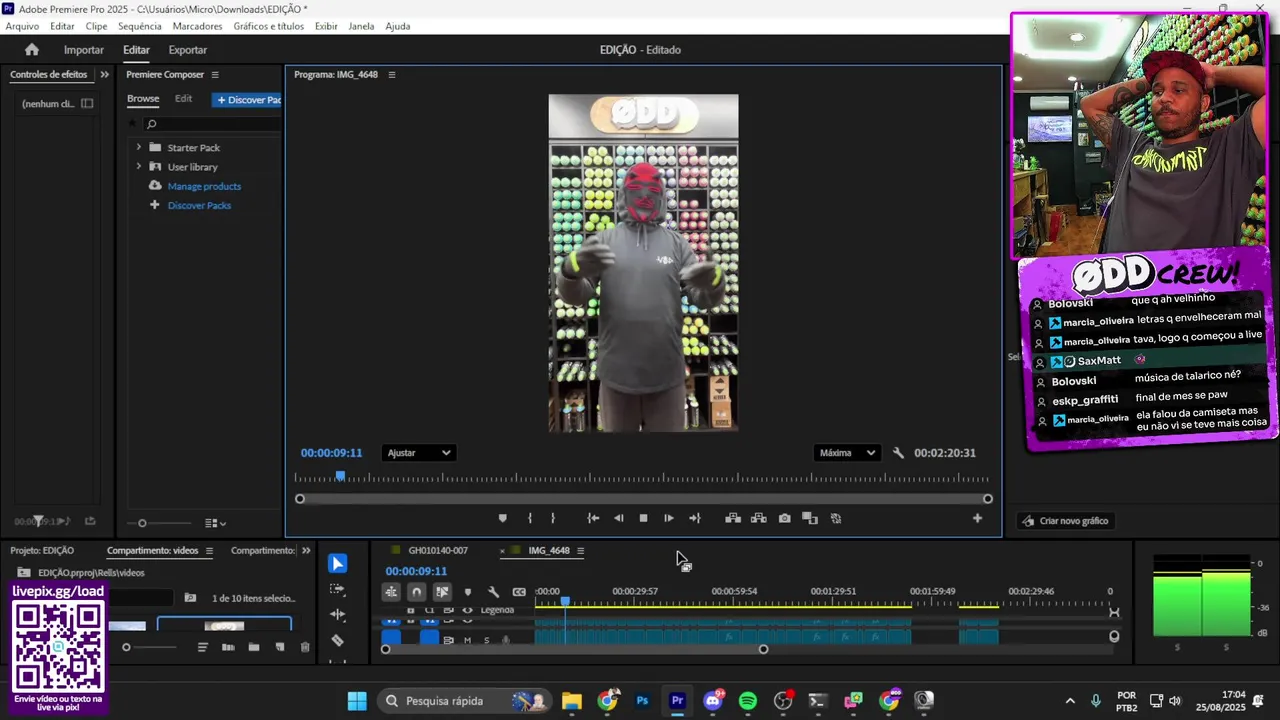
Task: Click the Lift button
Action: (x=733, y=518)
